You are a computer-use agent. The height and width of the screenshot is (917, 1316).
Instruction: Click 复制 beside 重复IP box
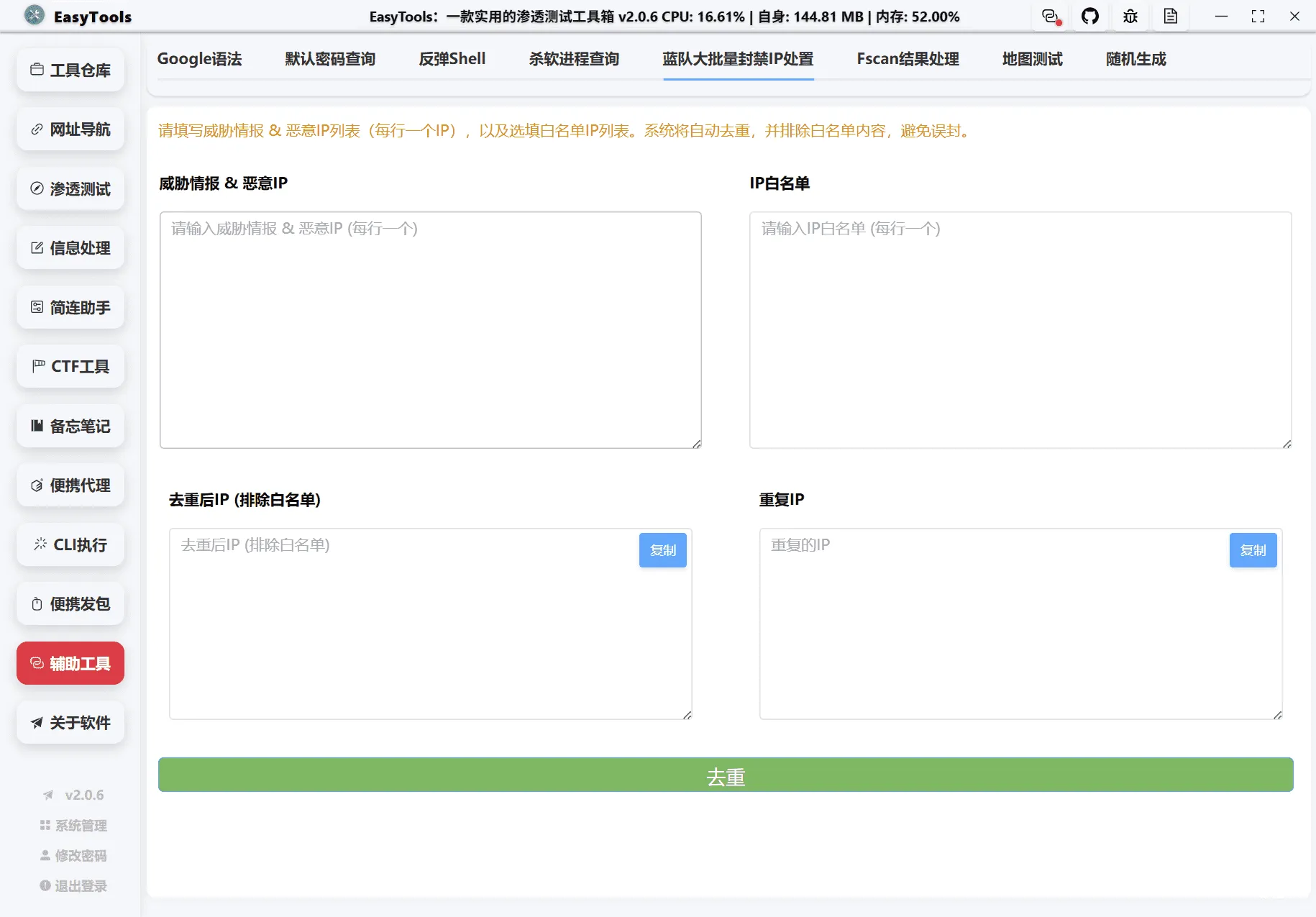1253,549
